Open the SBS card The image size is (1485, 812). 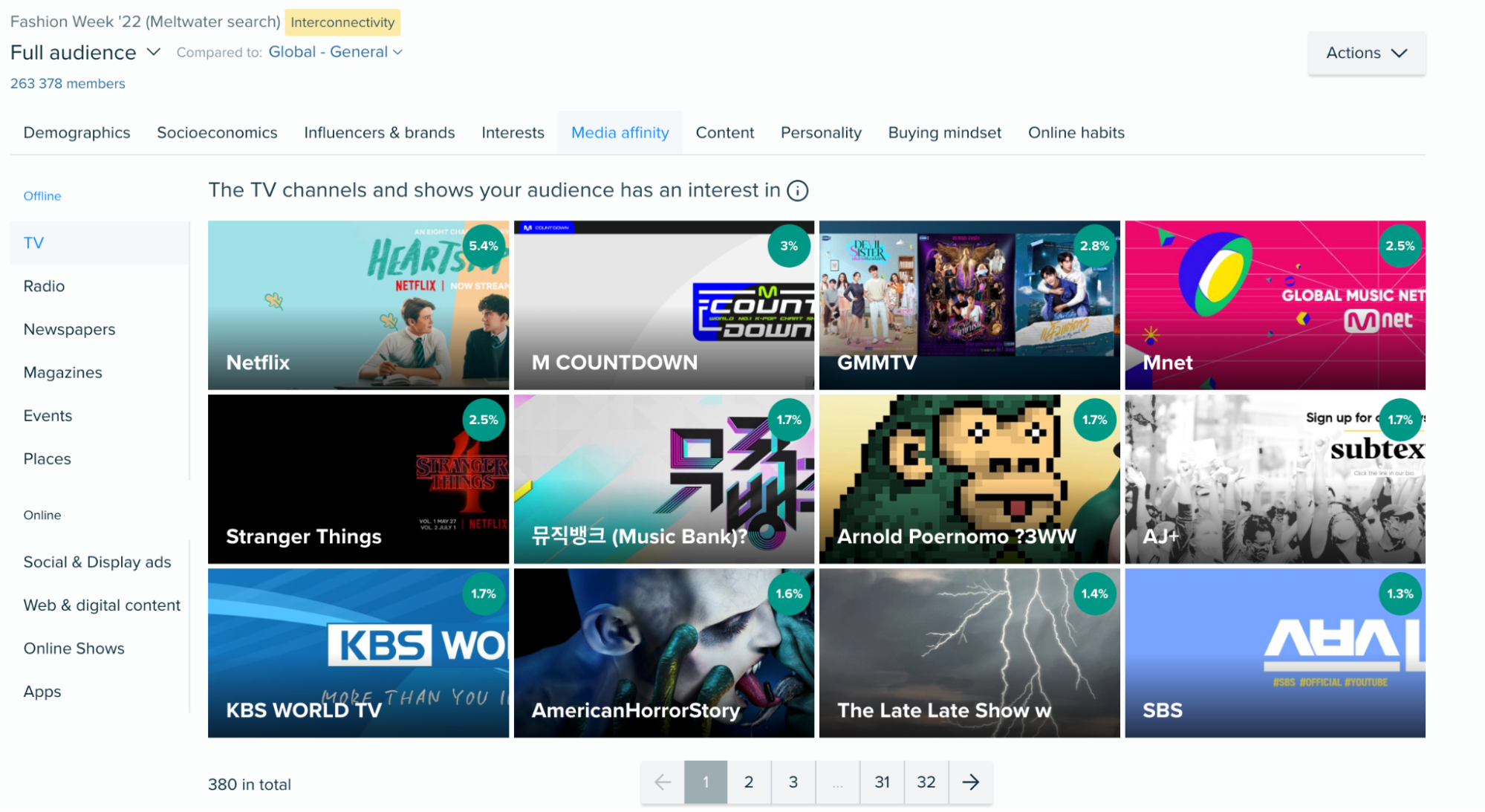pos(1275,652)
